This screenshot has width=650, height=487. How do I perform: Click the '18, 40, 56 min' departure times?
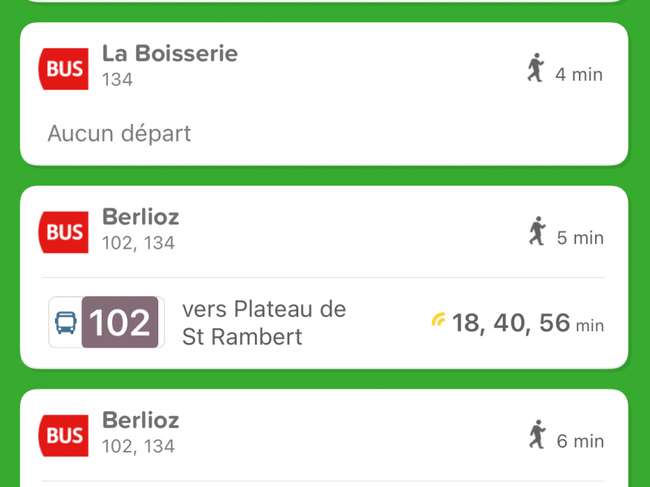(528, 323)
